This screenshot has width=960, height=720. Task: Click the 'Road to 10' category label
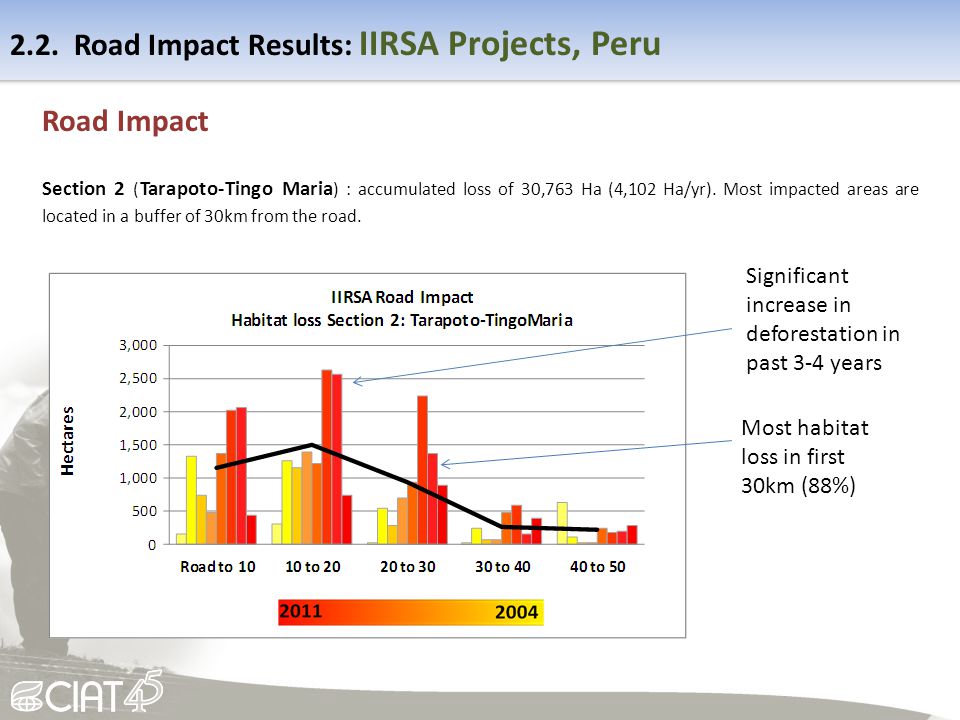tap(217, 567)
